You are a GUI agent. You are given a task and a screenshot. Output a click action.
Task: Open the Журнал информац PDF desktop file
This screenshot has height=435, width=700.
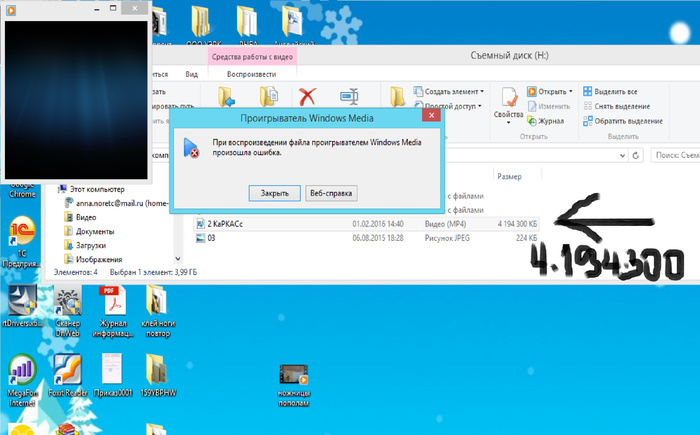pos(113,312)
